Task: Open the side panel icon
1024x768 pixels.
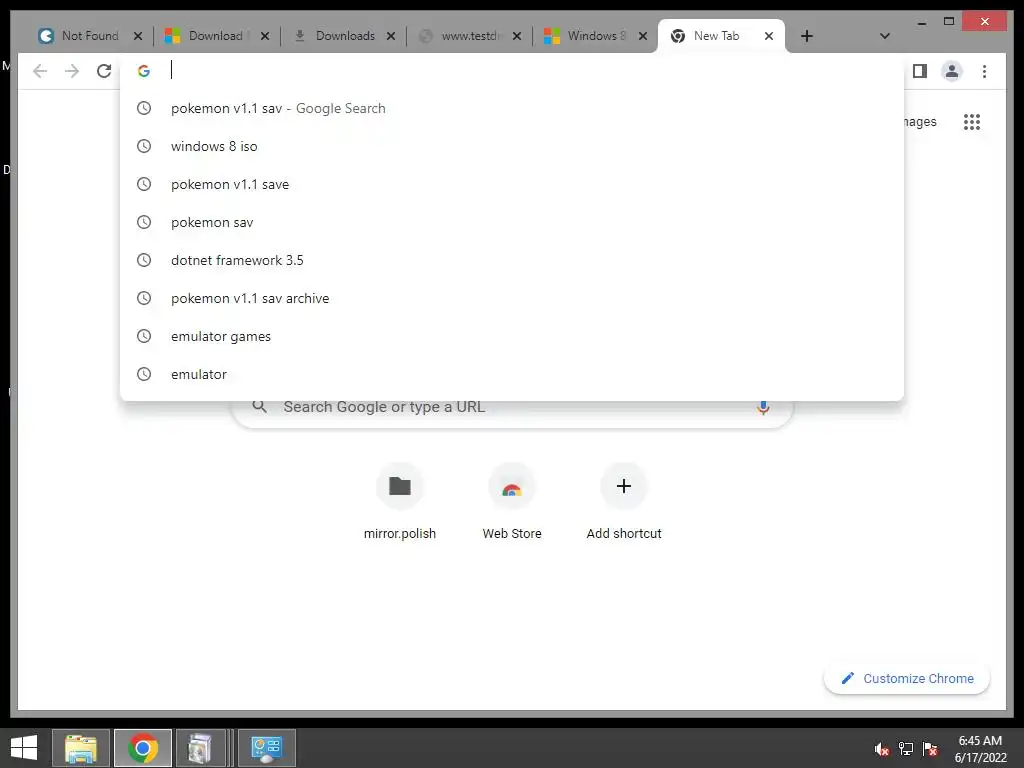Action: point(920,71)
